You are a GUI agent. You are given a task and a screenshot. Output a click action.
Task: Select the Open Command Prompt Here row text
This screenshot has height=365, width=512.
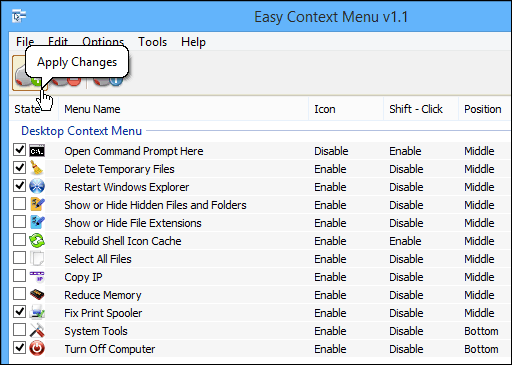tap(134, 151)
